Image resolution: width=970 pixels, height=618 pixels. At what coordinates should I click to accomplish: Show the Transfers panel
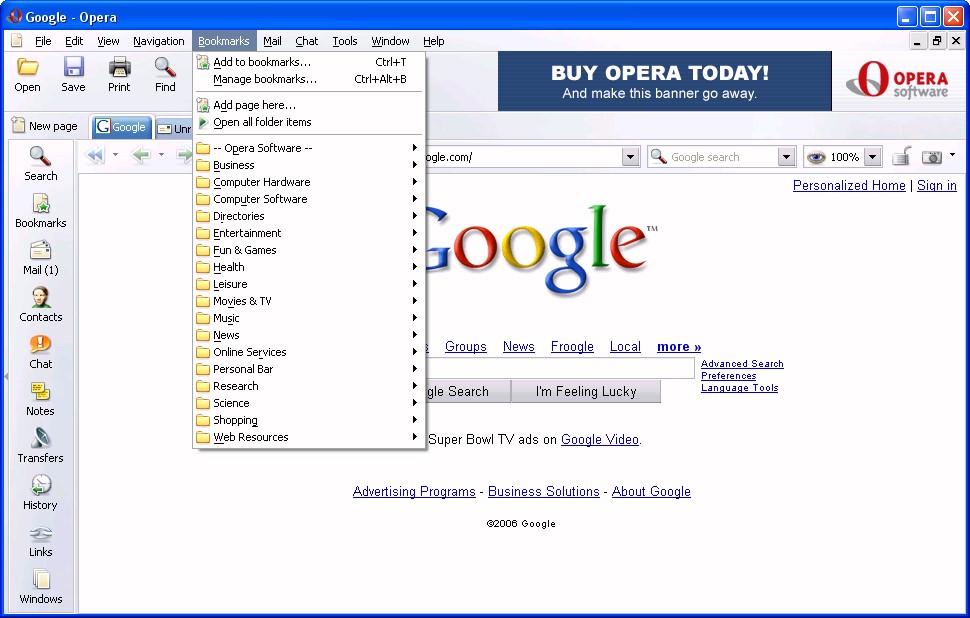click(41, 445)
